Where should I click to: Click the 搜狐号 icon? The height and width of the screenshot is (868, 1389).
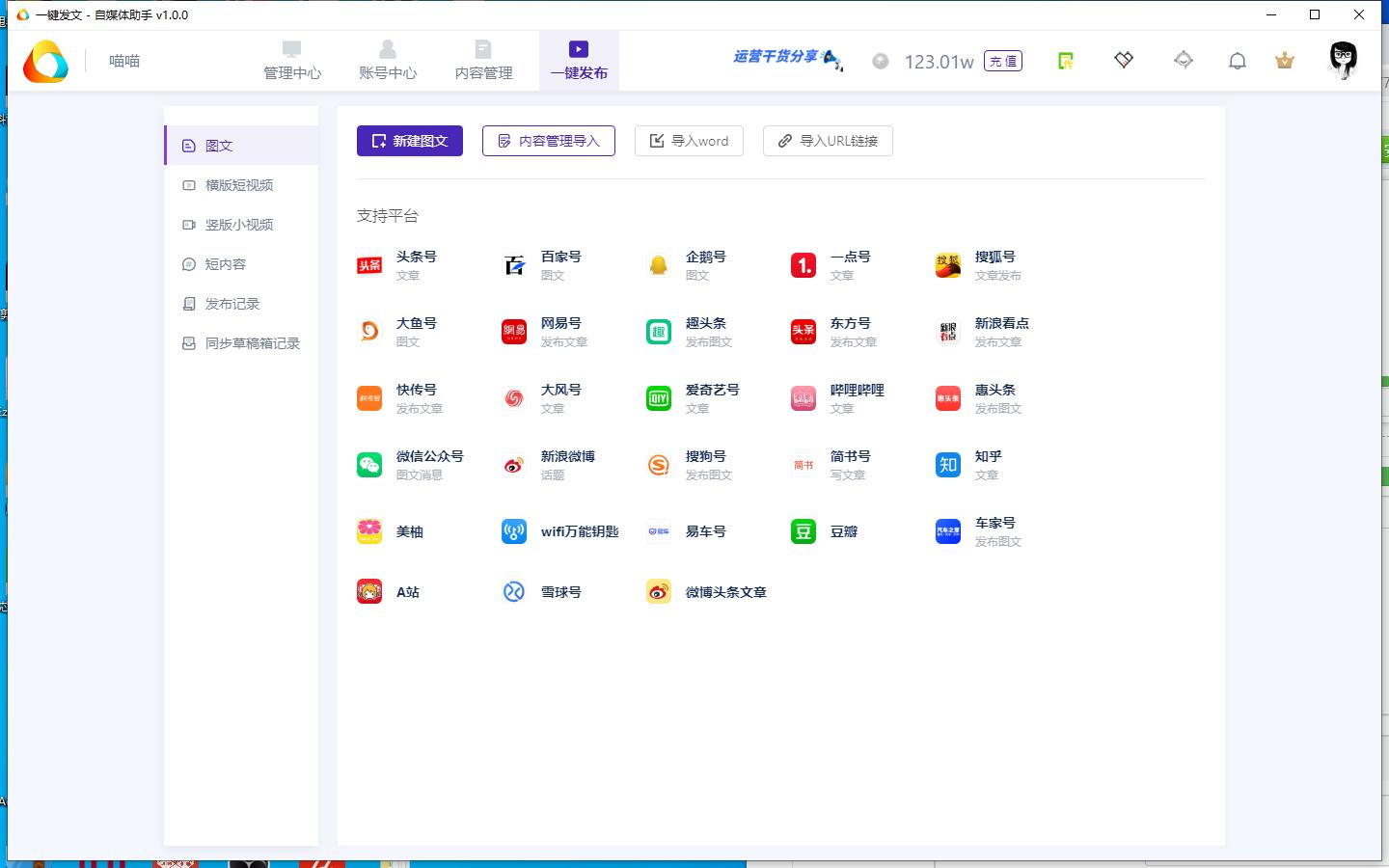click(x=948, y=265)
